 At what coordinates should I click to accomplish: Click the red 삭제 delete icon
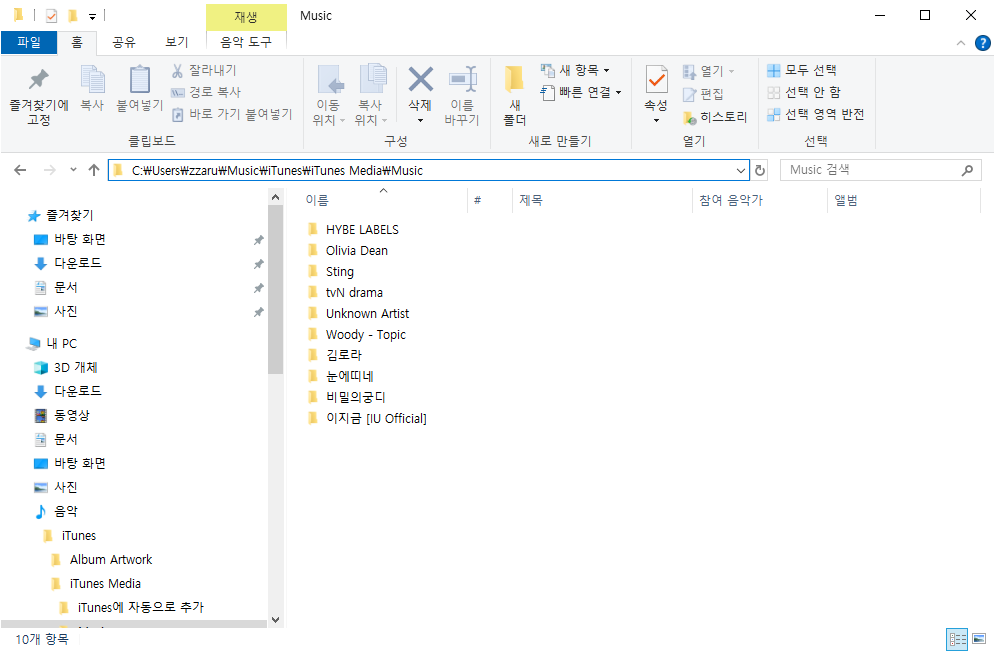(x=420, y=80)
